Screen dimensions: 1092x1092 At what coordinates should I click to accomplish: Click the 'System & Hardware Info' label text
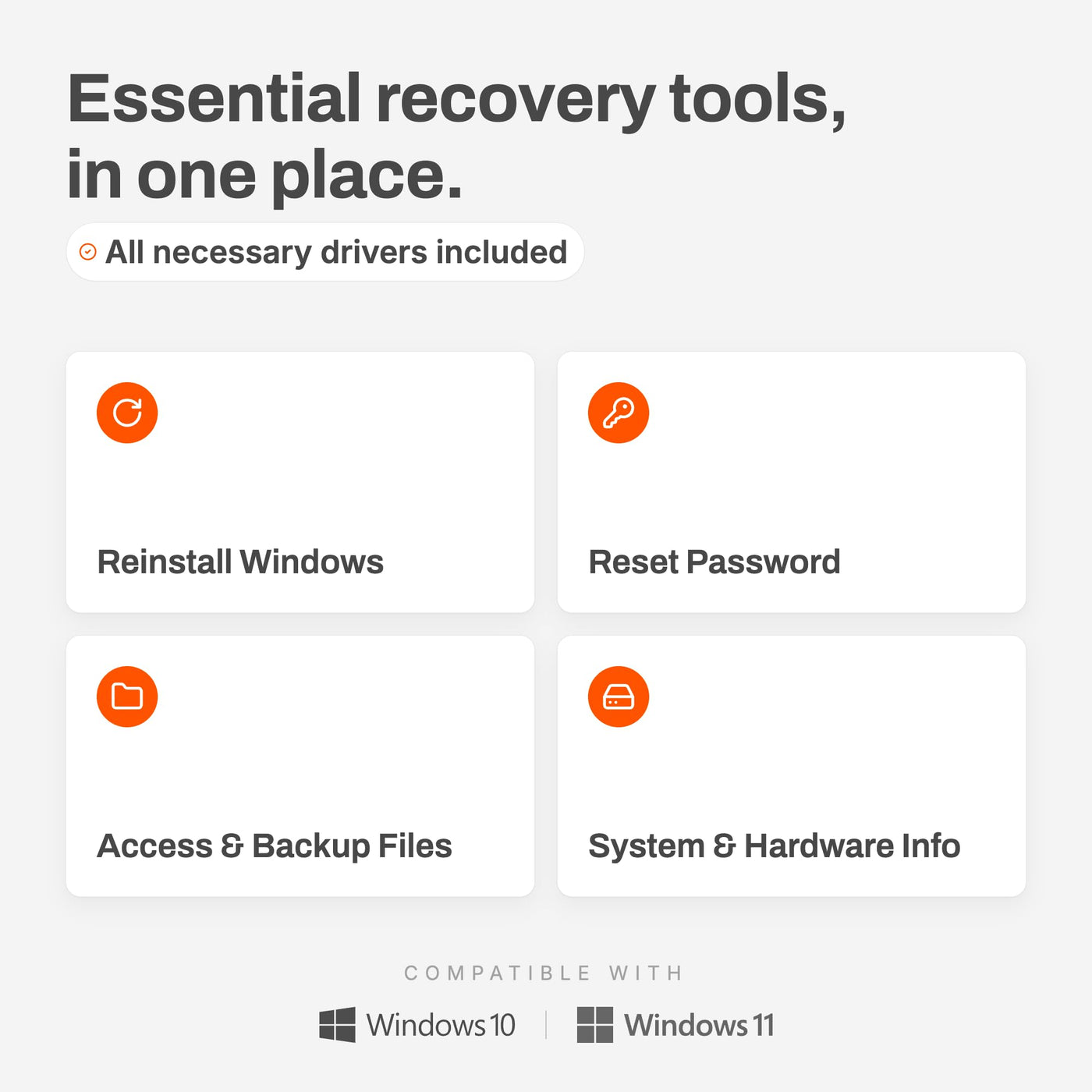[775, 846]
